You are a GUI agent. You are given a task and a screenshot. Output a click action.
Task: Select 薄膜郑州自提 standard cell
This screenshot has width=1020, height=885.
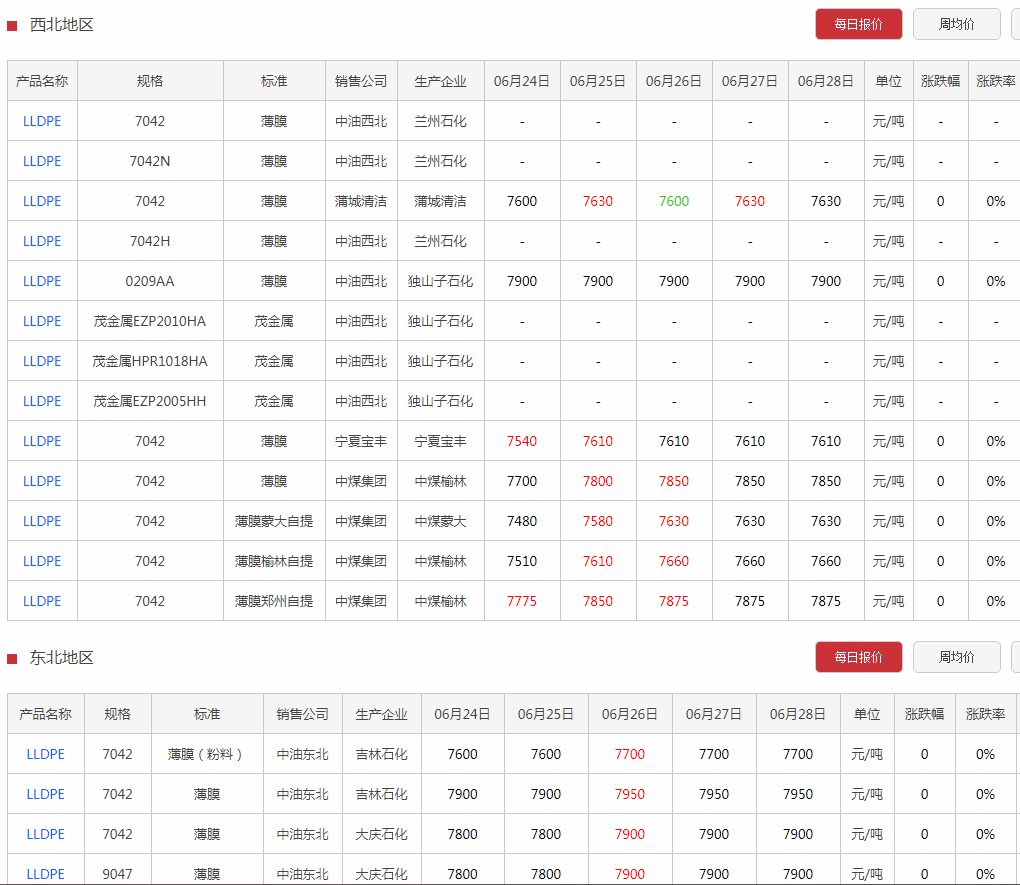pos(274,601)
